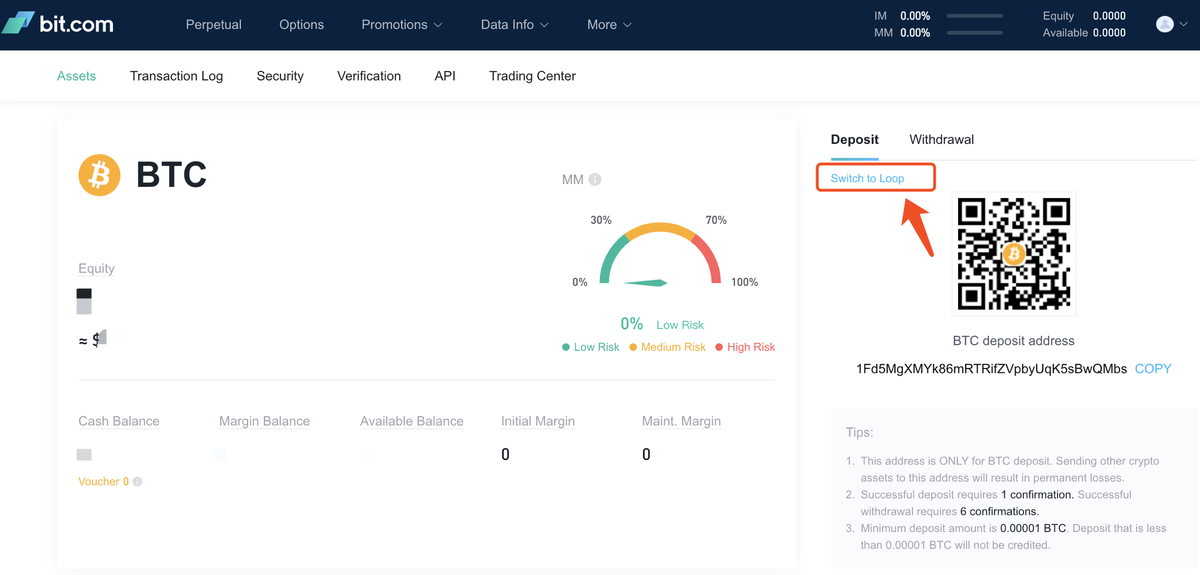Click the MM risk gauge

(x=660, y=256)
